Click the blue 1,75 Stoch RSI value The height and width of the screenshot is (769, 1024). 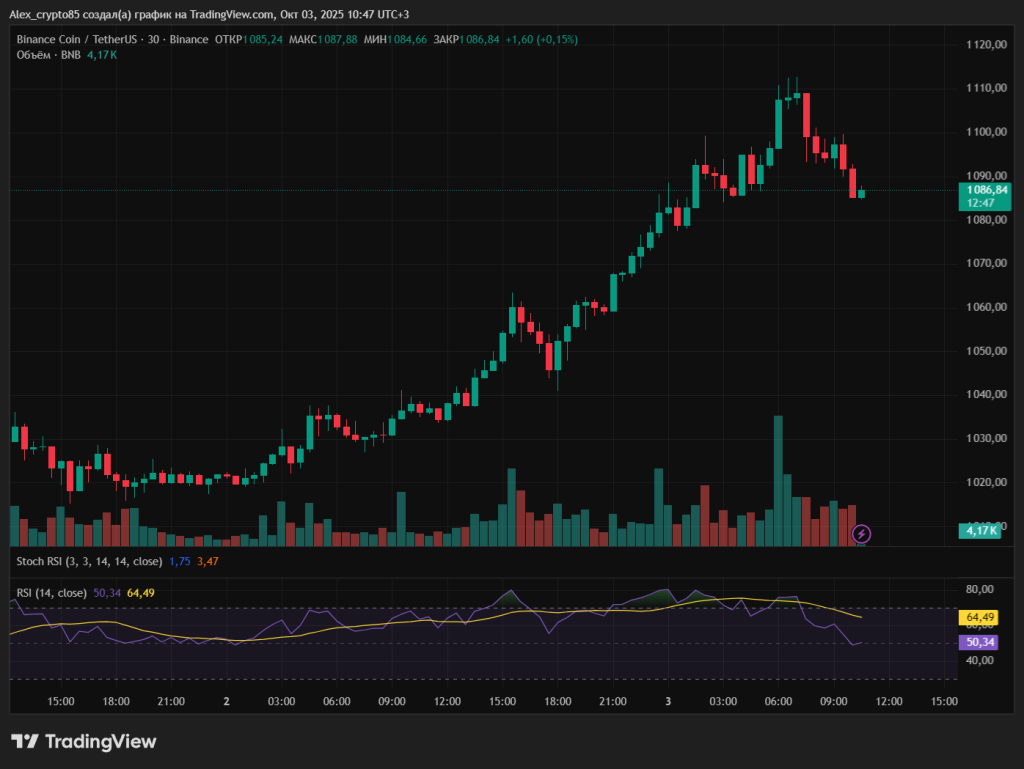[x=180, y=561]
